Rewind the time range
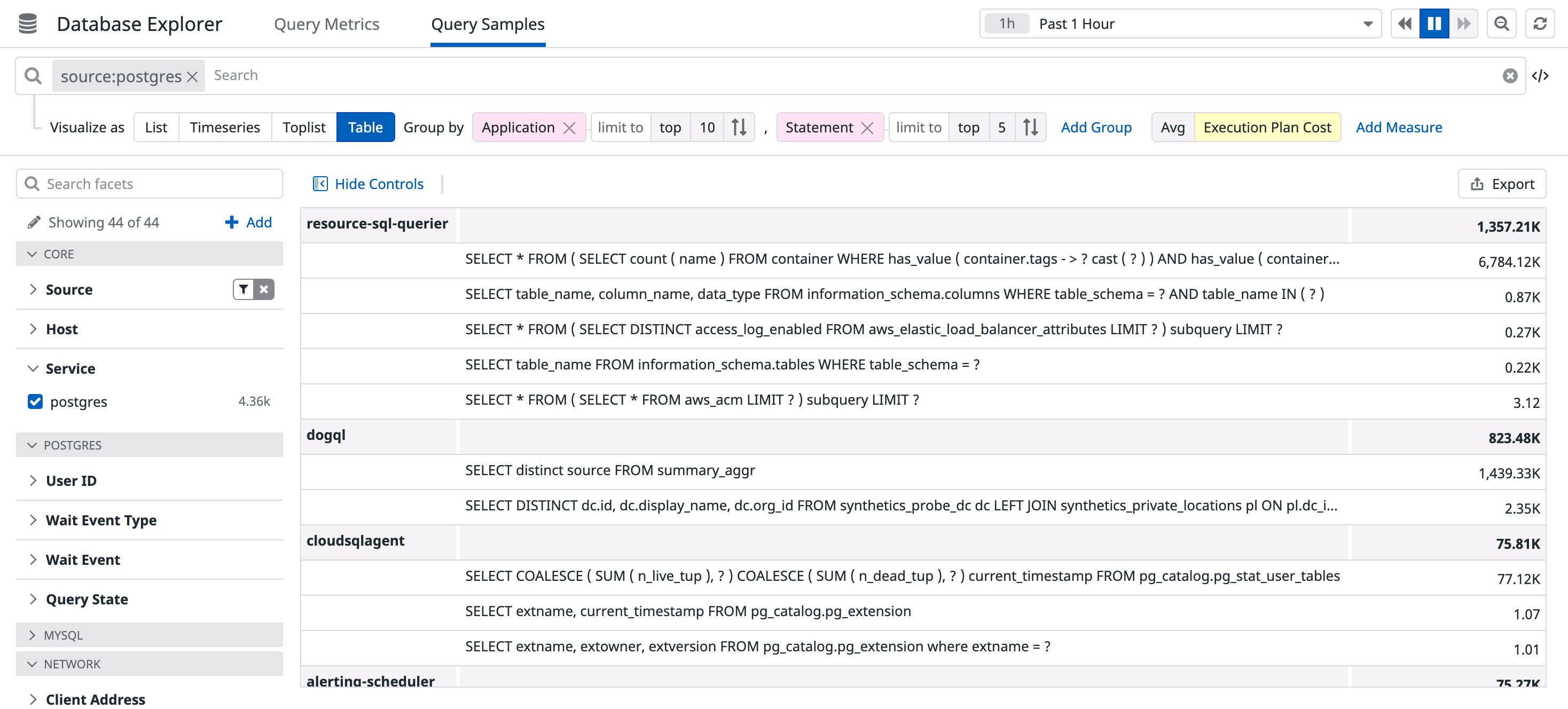The width and height of the screenshot is (1568, 709). point(1406,23)
